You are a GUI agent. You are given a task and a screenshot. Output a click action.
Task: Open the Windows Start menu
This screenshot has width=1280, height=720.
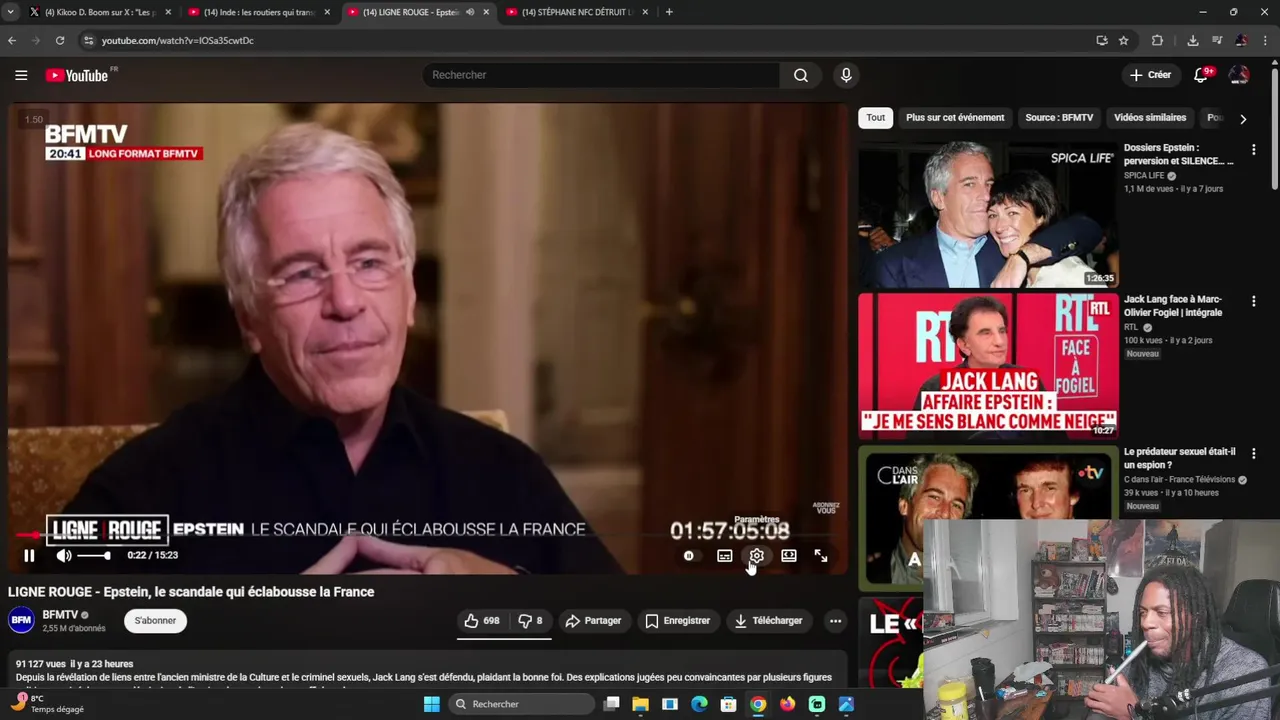click(432, 704)
